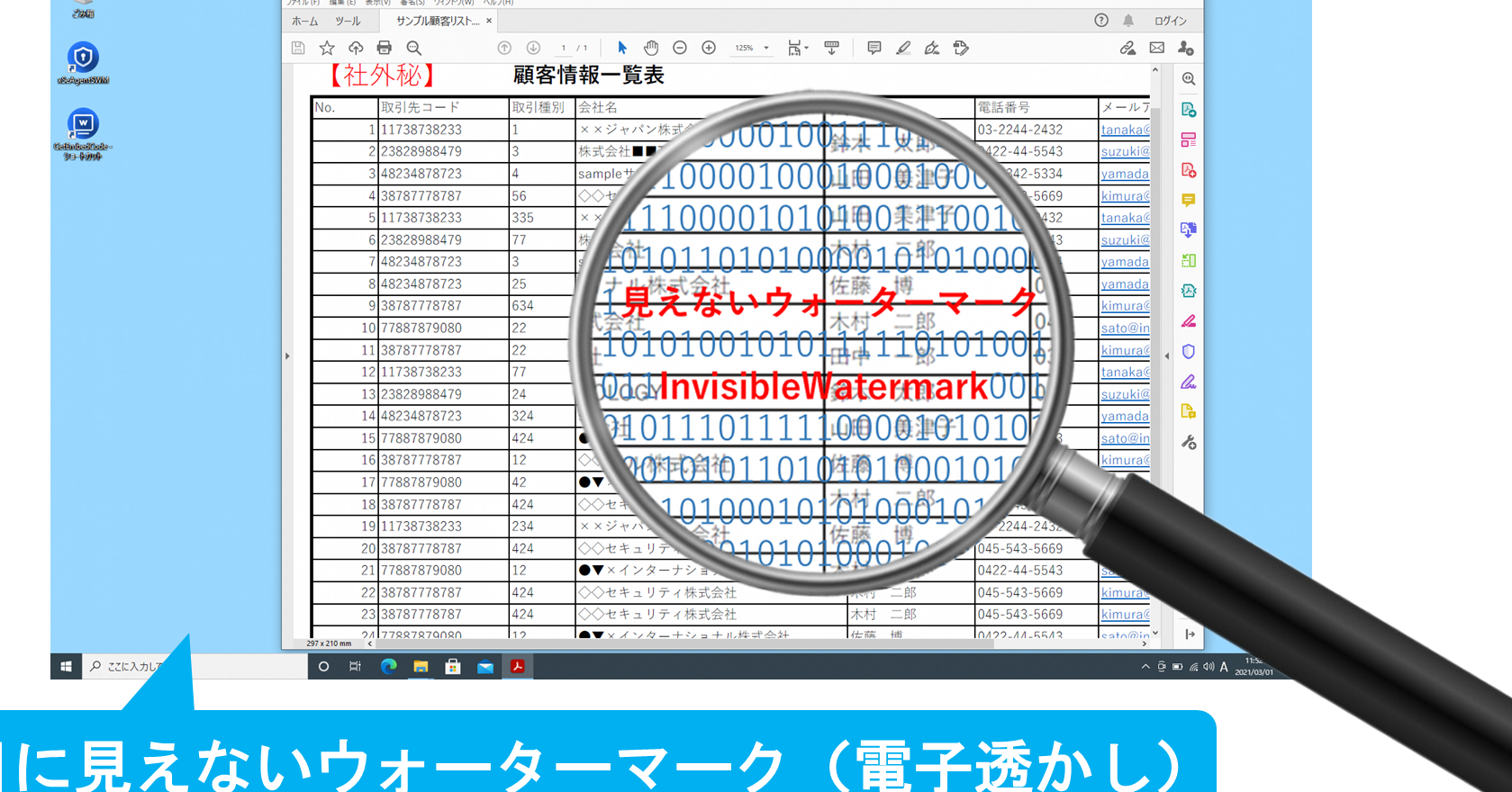Go to next page using down arrow
Screen dimensions: 1512x792
[533, 48]
